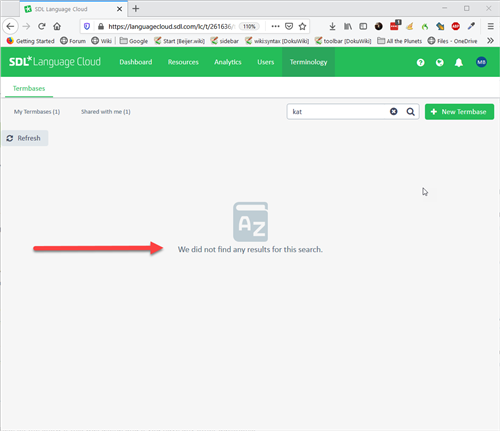The height and width of the screenshot is (431, 500).
Task: Show Shared with me (1)
Action: [106, 112]
